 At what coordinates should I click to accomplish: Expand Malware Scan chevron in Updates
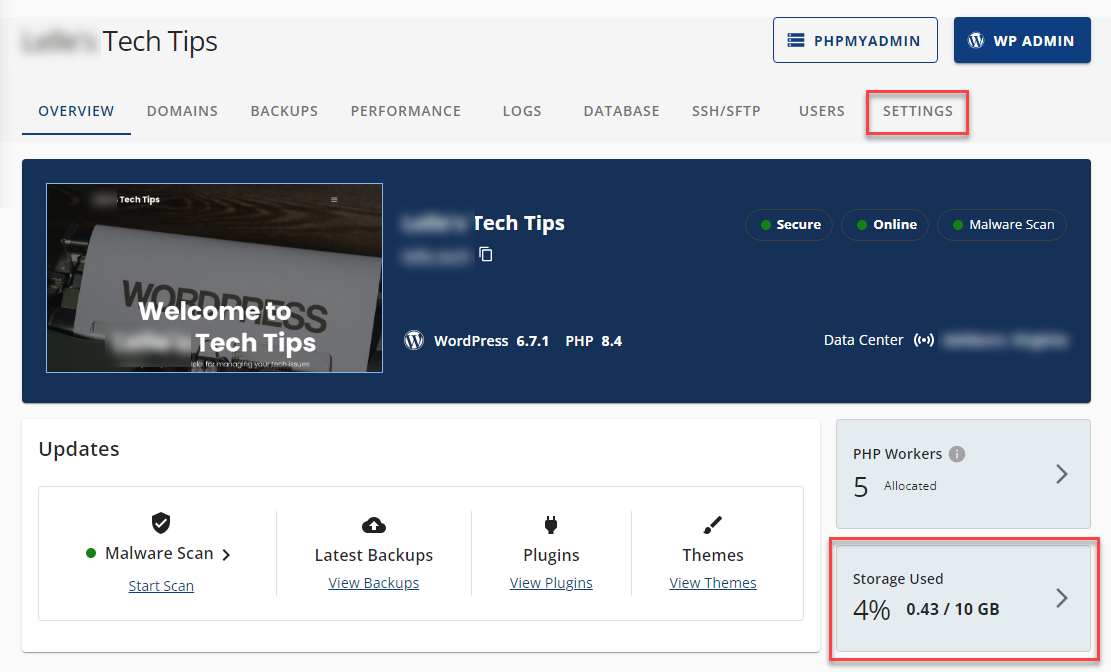[226, 554]
